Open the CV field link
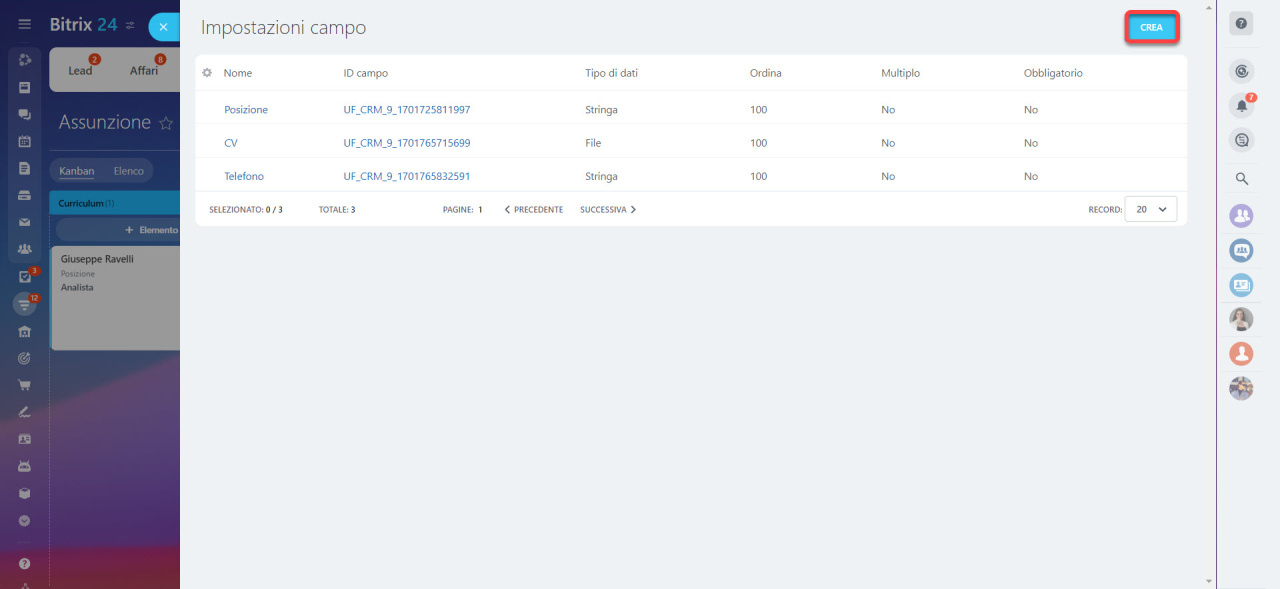1280x589 pixels. [x=230, y=142]
